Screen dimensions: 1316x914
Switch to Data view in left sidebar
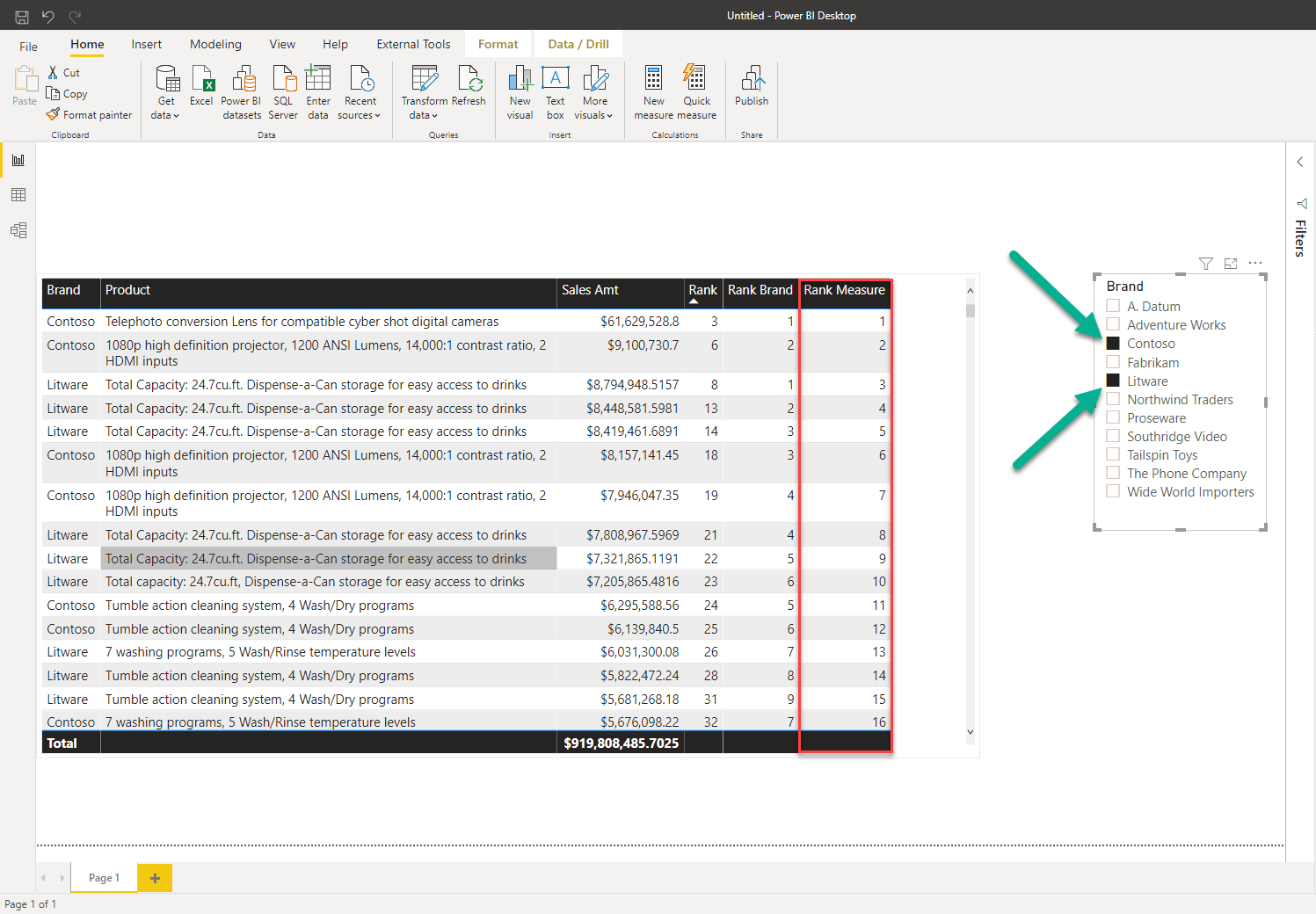pos(18,195)
